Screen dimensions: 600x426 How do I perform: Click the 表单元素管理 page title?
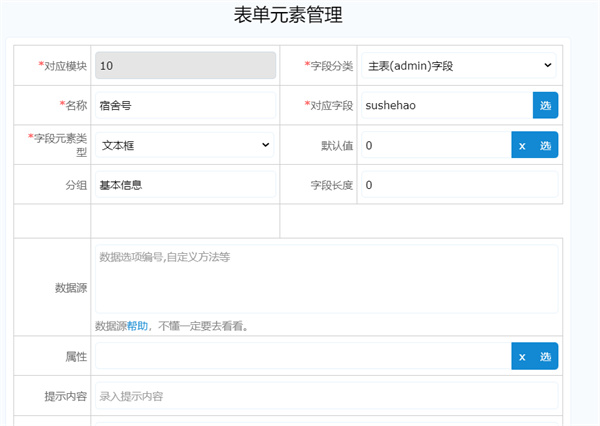pyautogui.click(x=288, y=15)
